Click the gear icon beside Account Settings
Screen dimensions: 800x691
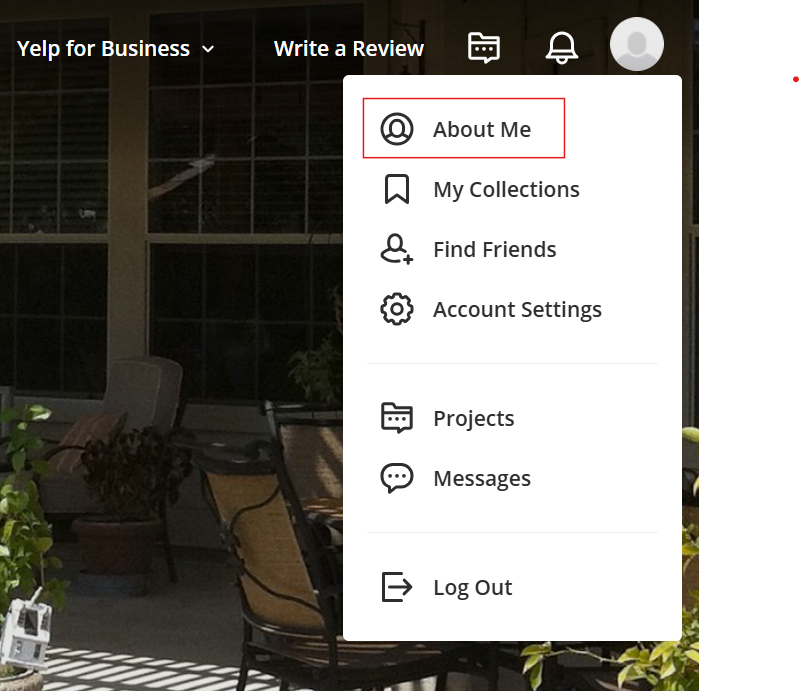pos(397,309)
